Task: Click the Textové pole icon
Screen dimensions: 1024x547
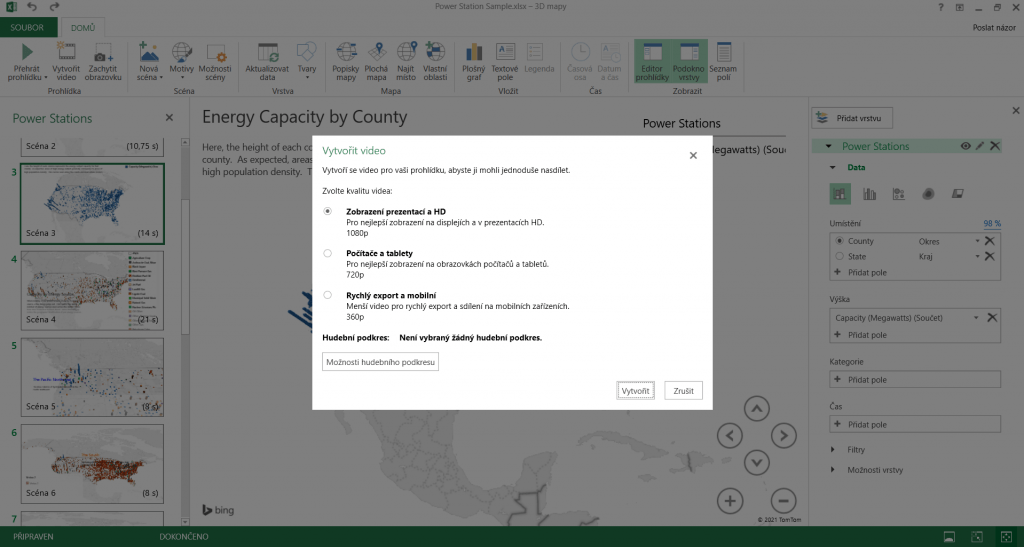Action: click(x=505, y=53)
